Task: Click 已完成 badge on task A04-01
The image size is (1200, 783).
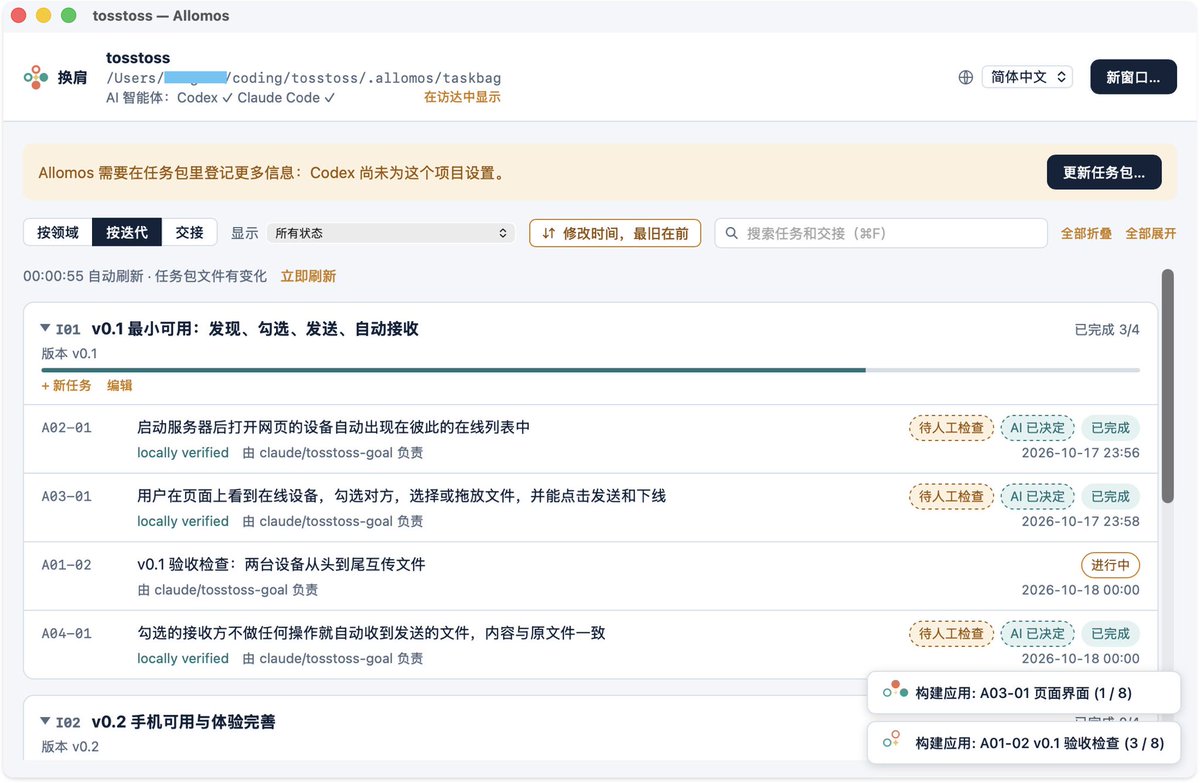Action: (1110, 633)
